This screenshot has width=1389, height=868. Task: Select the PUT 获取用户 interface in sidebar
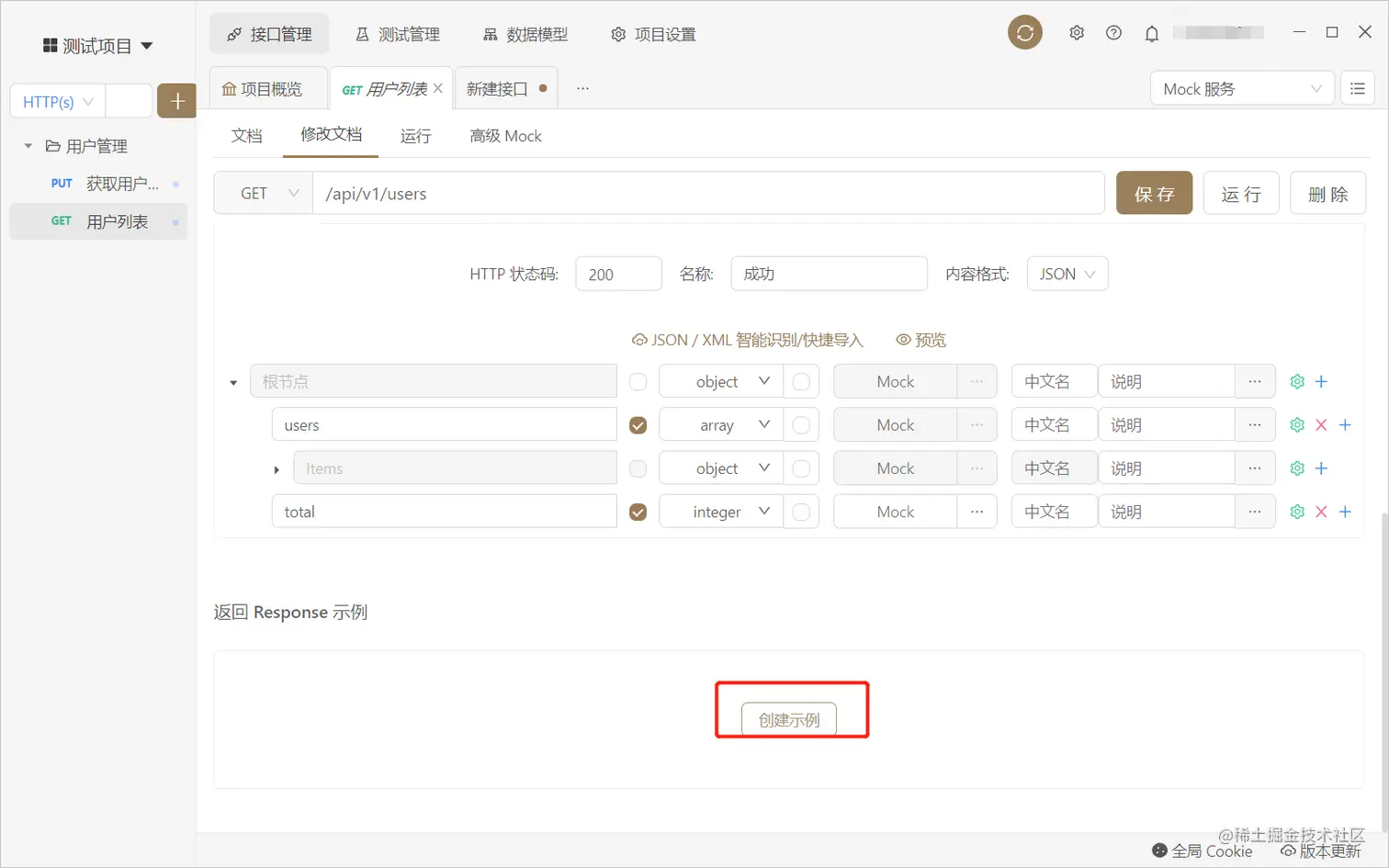(98, 184)
